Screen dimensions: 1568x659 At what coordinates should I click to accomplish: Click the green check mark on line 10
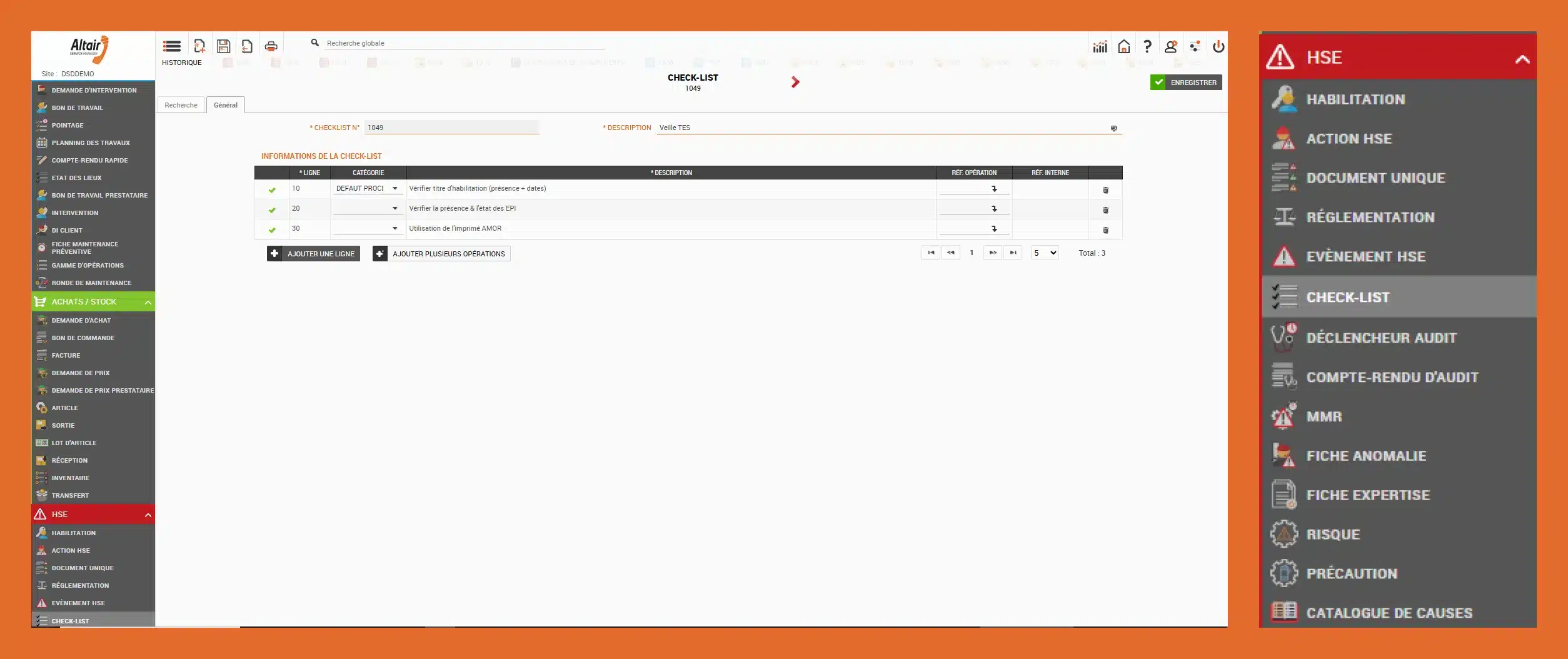click(x=272, y=190)
